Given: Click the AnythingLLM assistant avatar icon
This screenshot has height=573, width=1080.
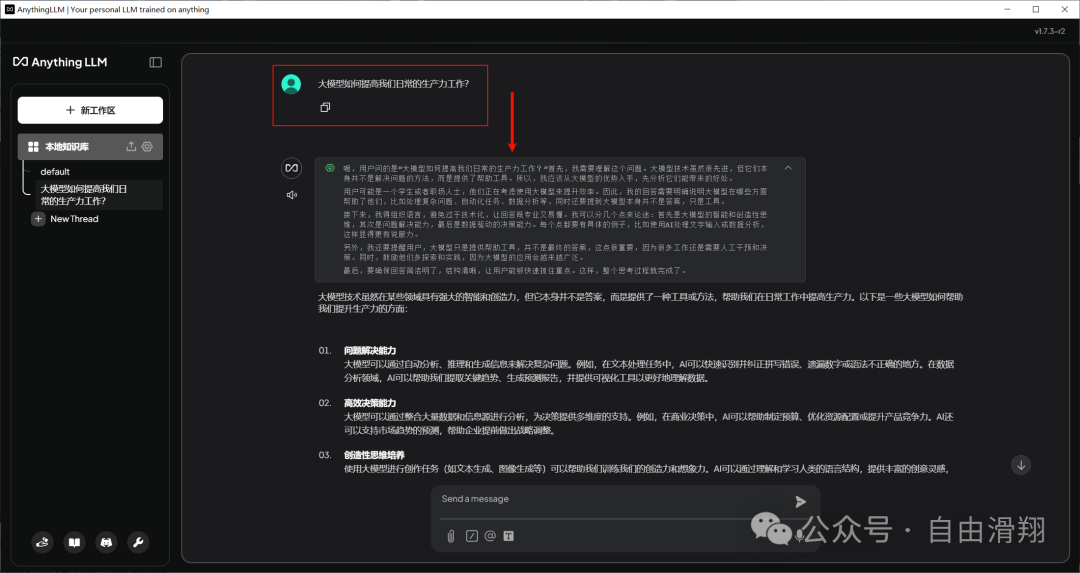Looking at the screenshot, I should (x=291, y=168).
